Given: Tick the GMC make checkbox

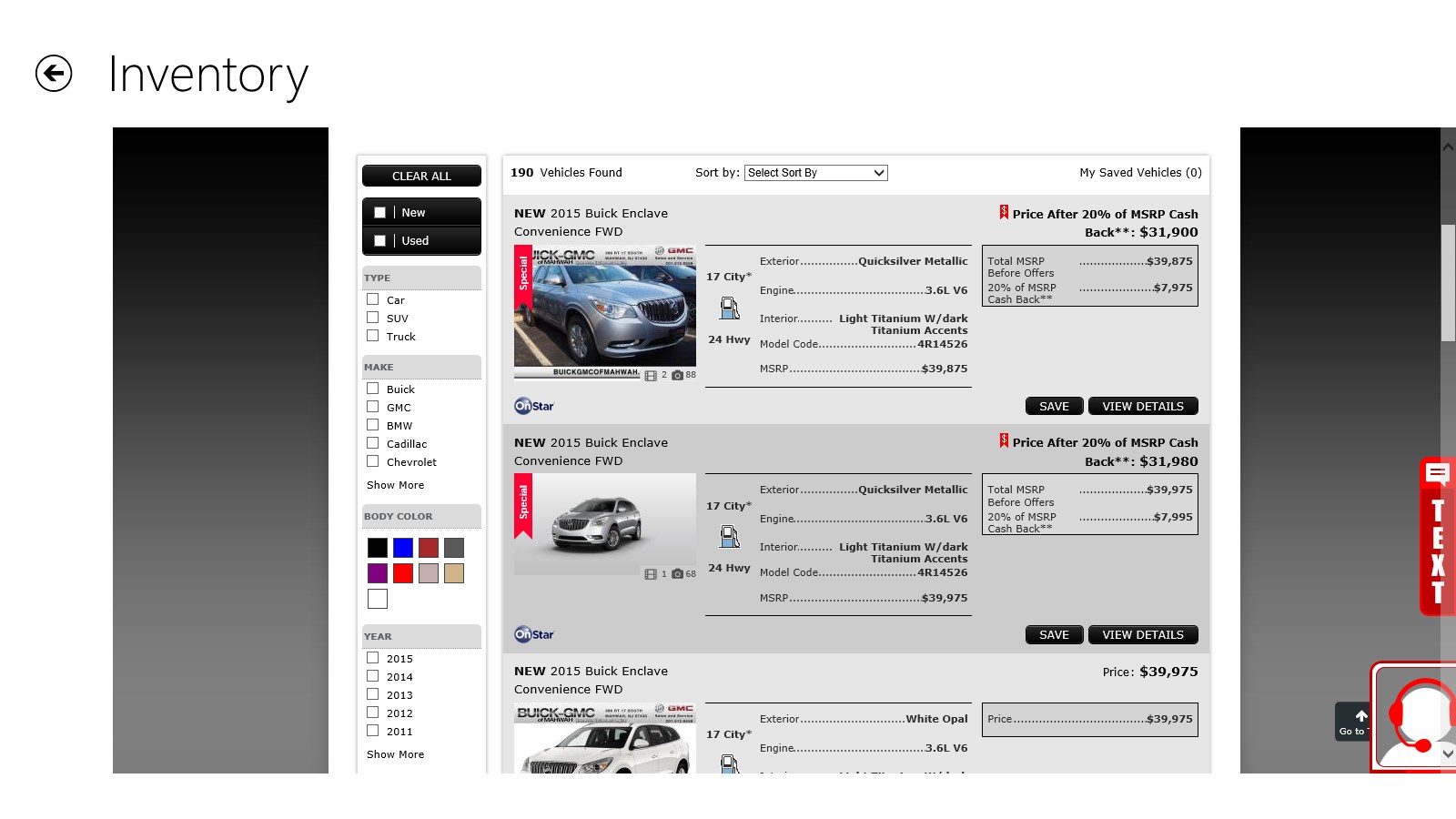Looking at the screenshot, I should point(372,407).
